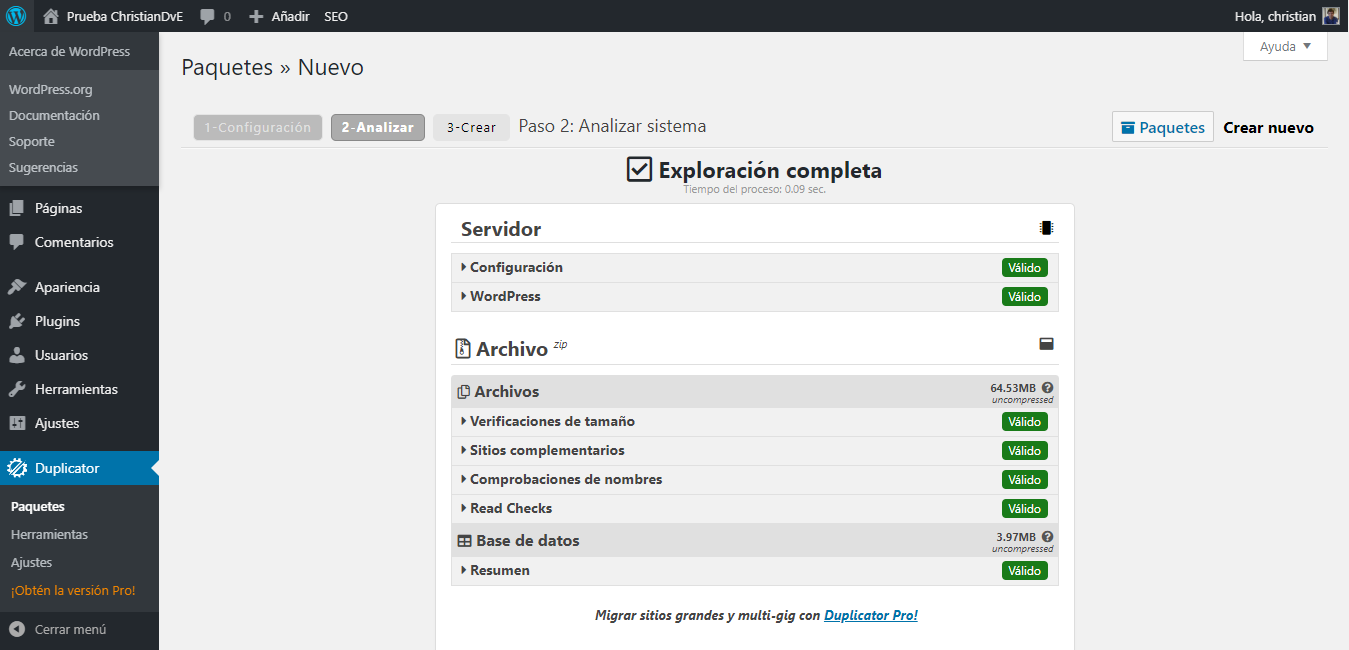The height and width of the screenshot is (650, 1349).
Task: Select the 1-Configuración step
Action: pos(258,128)
